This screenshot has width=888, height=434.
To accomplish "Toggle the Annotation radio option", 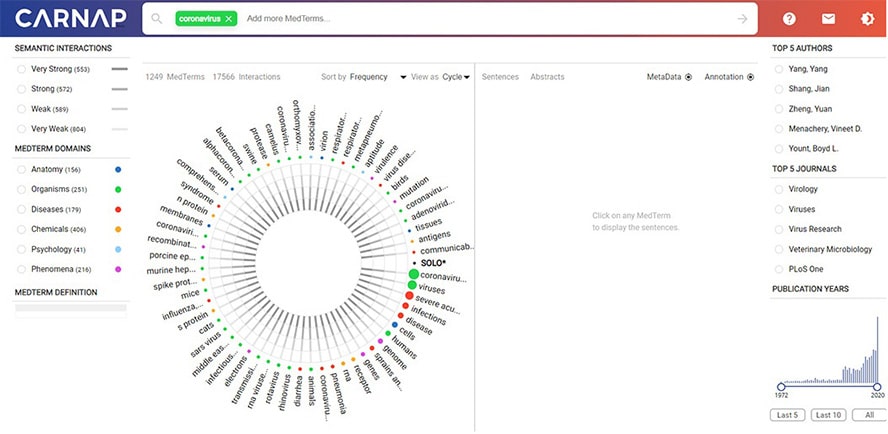I will tap(750, 77).
